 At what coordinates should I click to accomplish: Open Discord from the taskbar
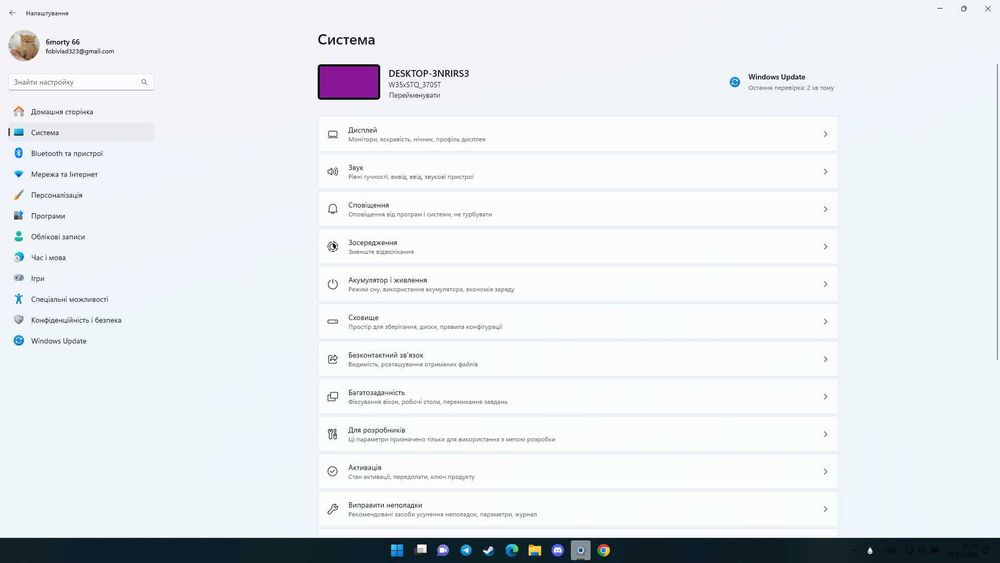tap(558, 550)
